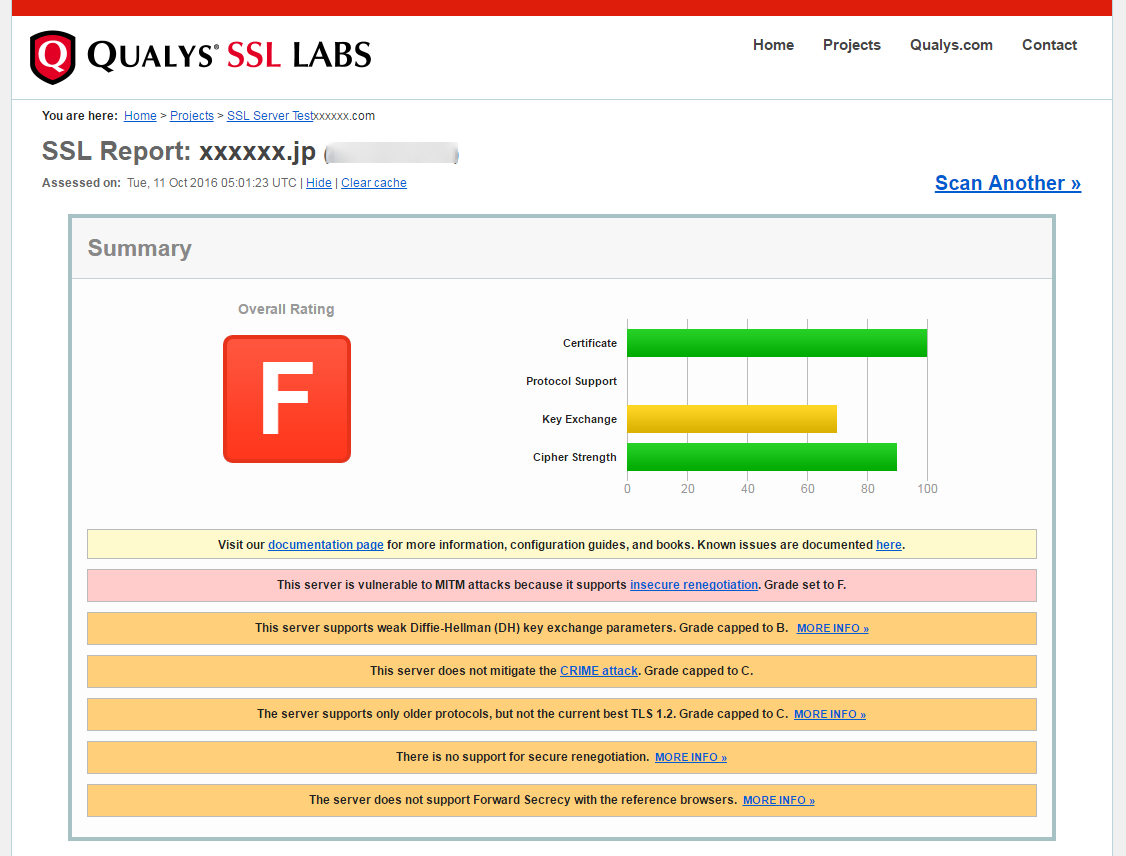
Task: Click the 'QUALYS SSL LABS' logo text
Action: click(x=229, y=56)
